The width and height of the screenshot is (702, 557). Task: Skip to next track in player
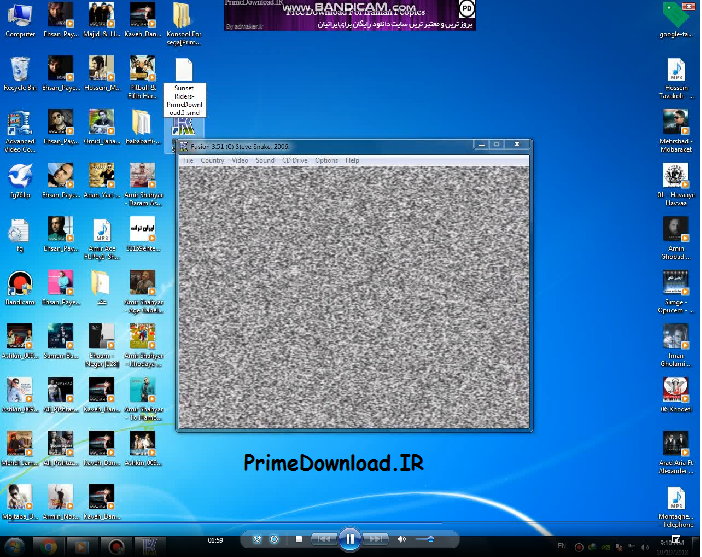tap(375, 539)
